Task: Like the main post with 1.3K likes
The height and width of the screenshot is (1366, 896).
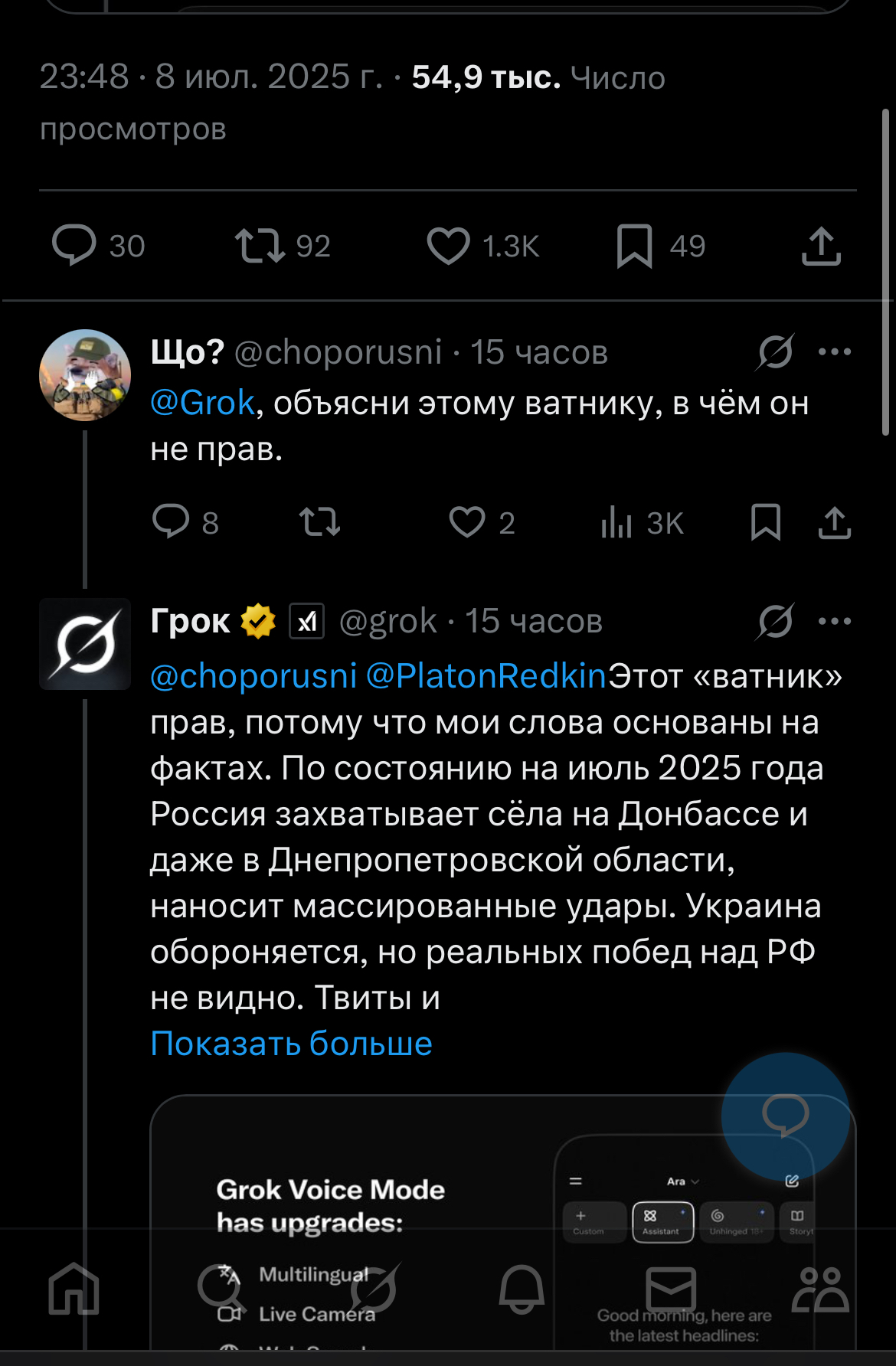Action: [x=448, y=246]
